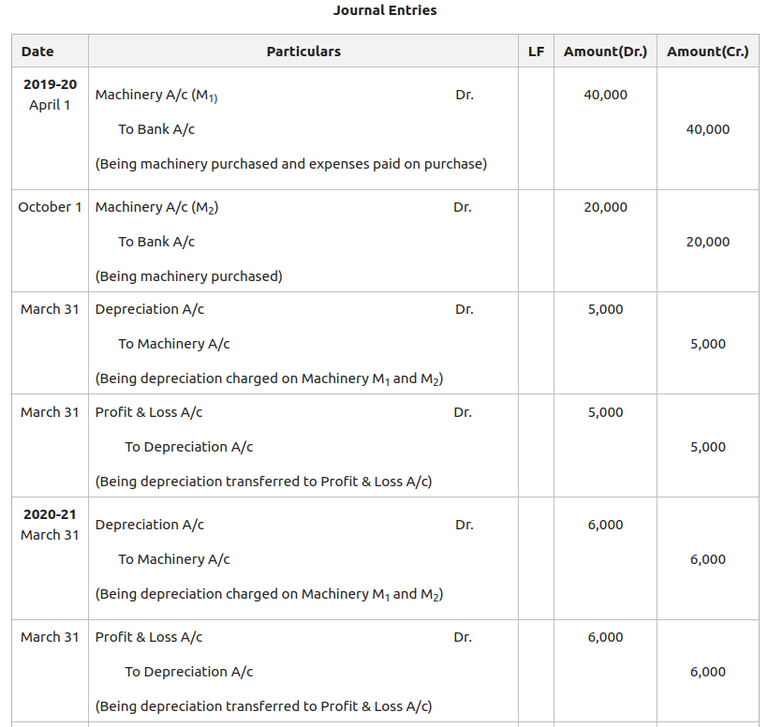Click the 20,000 credit amount

click(708, 242)
